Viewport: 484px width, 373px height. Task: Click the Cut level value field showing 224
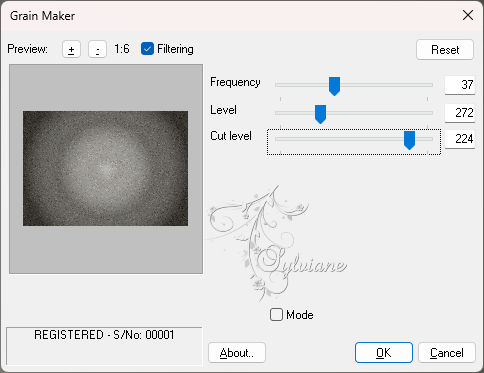pos(460,139)
